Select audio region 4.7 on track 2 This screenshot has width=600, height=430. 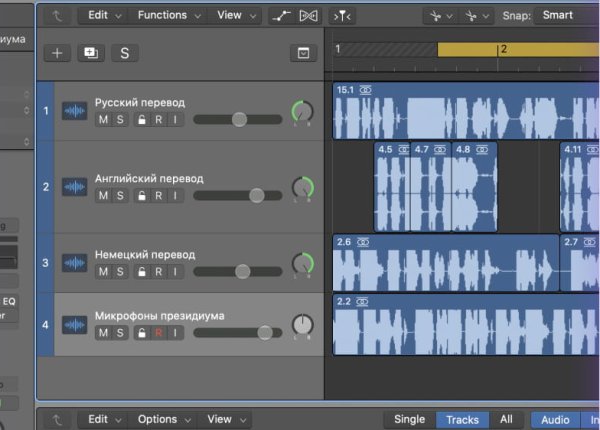coord(431,187)
